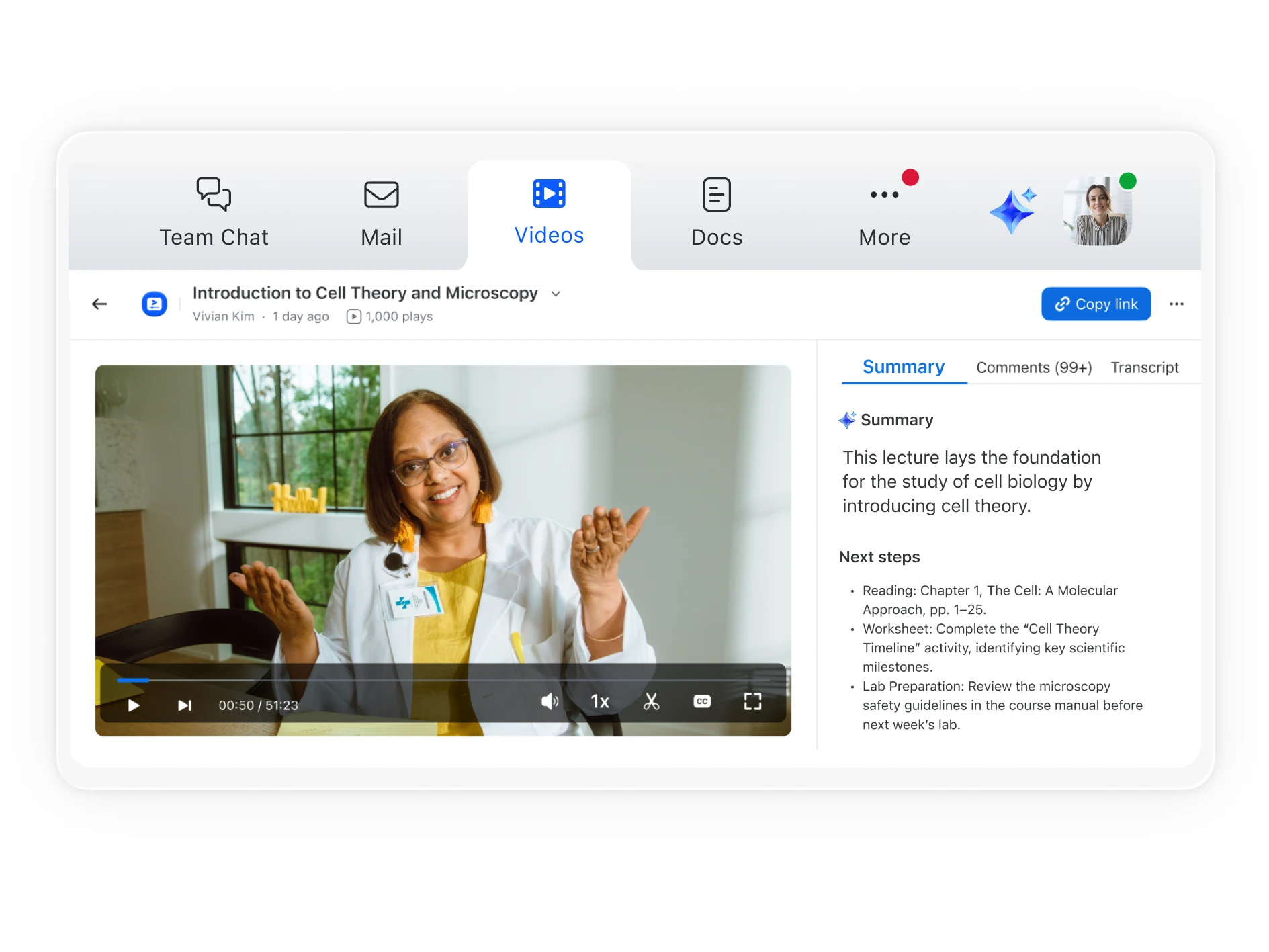
Task: Mute the video audio
Action: (550, 702)
